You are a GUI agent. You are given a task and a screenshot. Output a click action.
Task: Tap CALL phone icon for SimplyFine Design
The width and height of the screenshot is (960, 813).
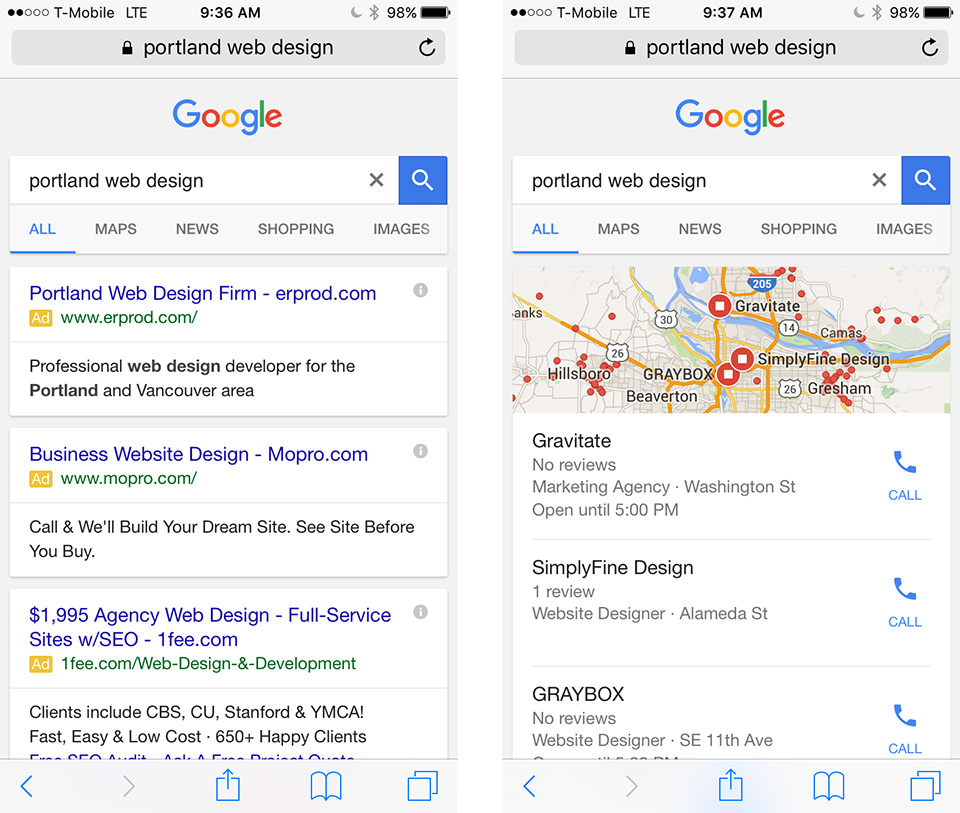point(905,602)
